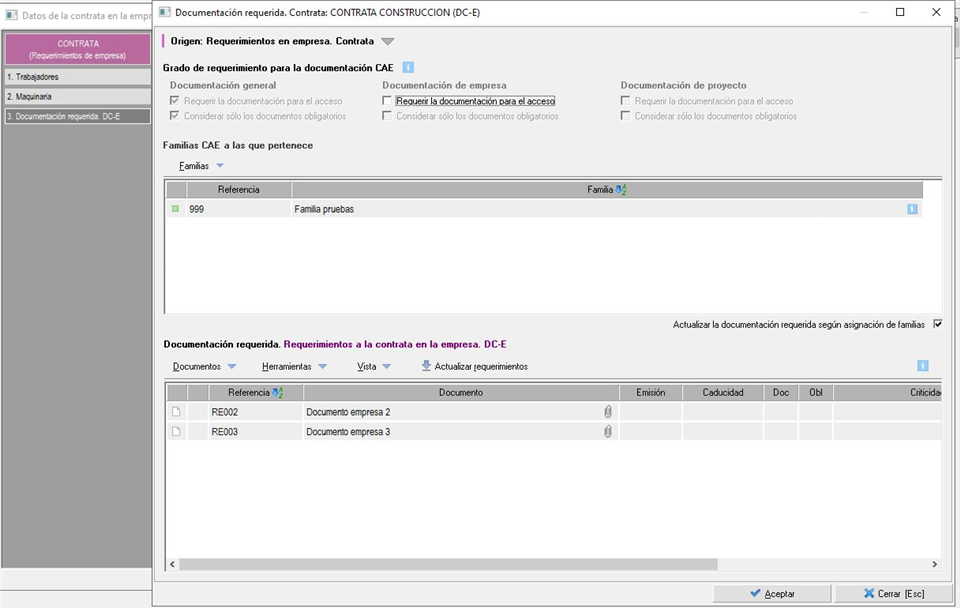
Task: Click the horizontal scrollbar of documents grid
Action: pos(450,564)
